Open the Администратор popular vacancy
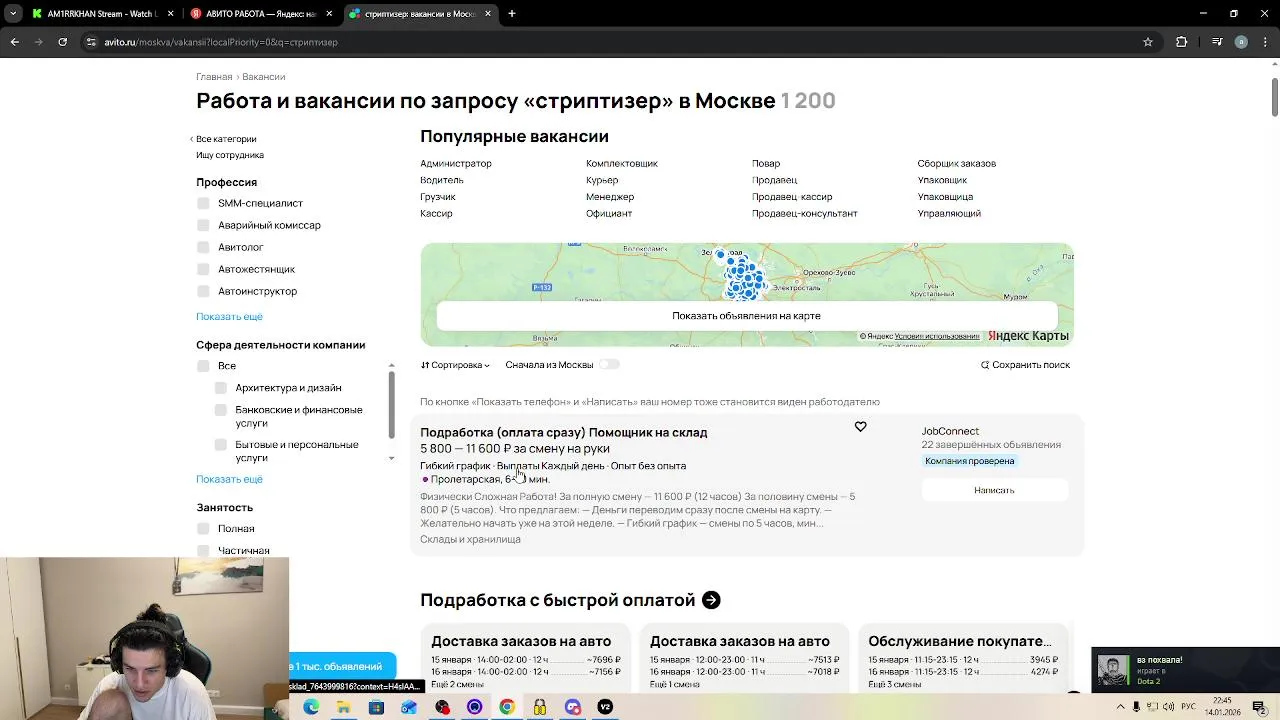This screenshot has width=1280, height=720. point(456,163)
